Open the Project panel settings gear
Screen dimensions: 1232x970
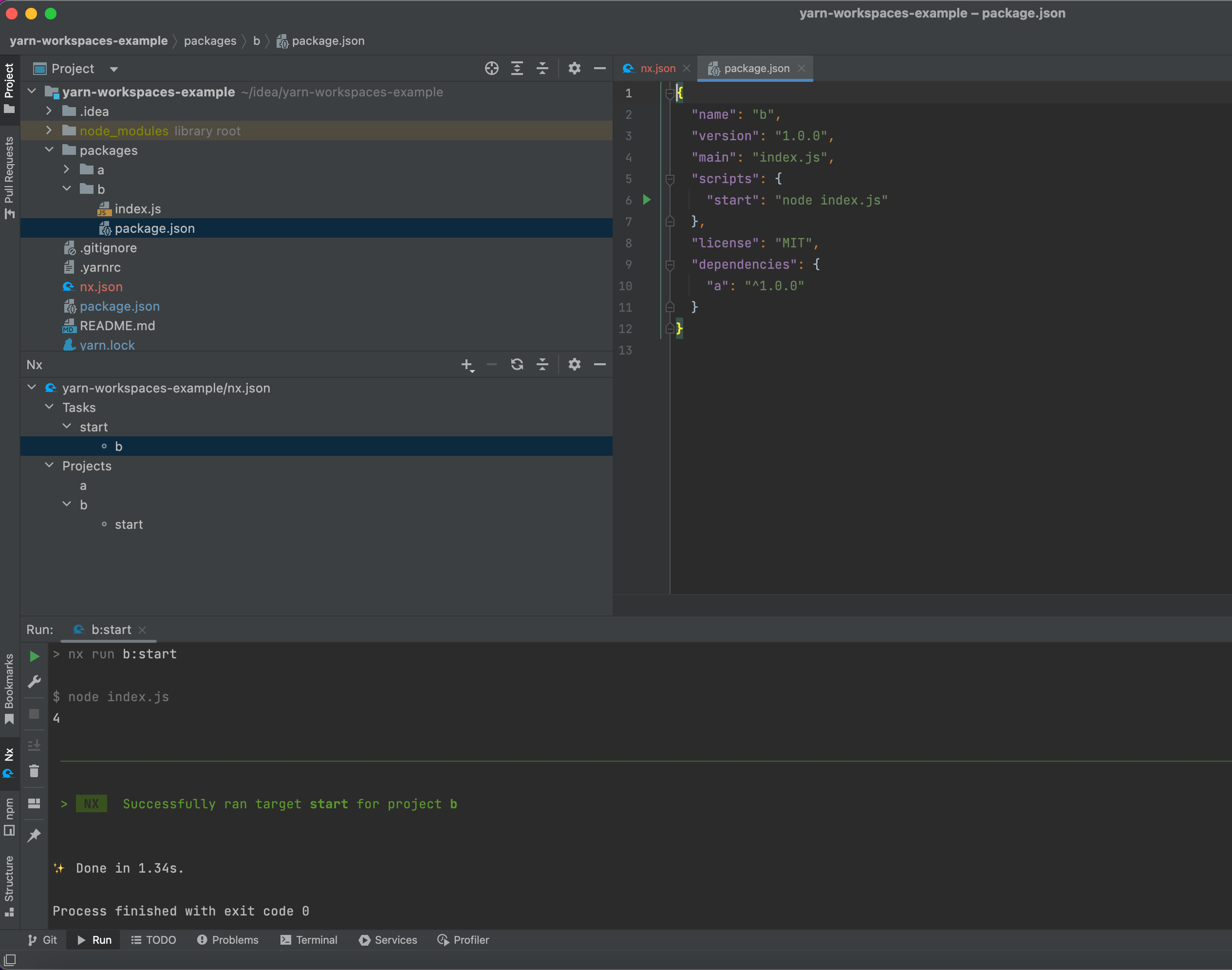point(574,68)
